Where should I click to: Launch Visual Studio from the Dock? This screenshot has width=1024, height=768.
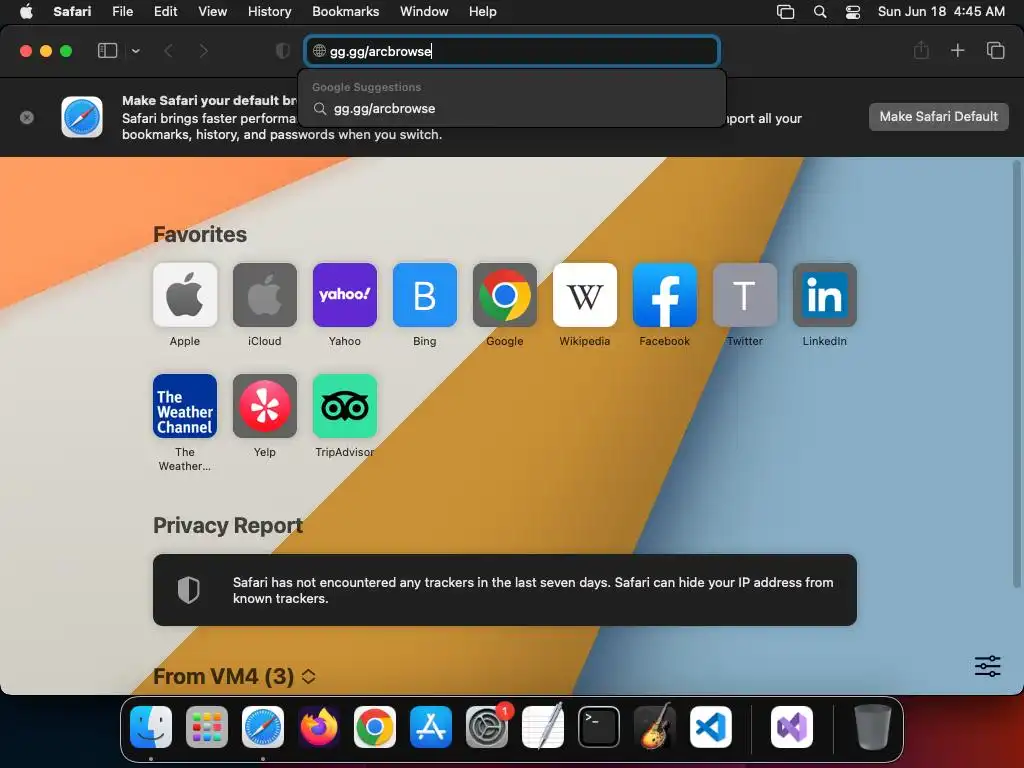tap(792, 727)
